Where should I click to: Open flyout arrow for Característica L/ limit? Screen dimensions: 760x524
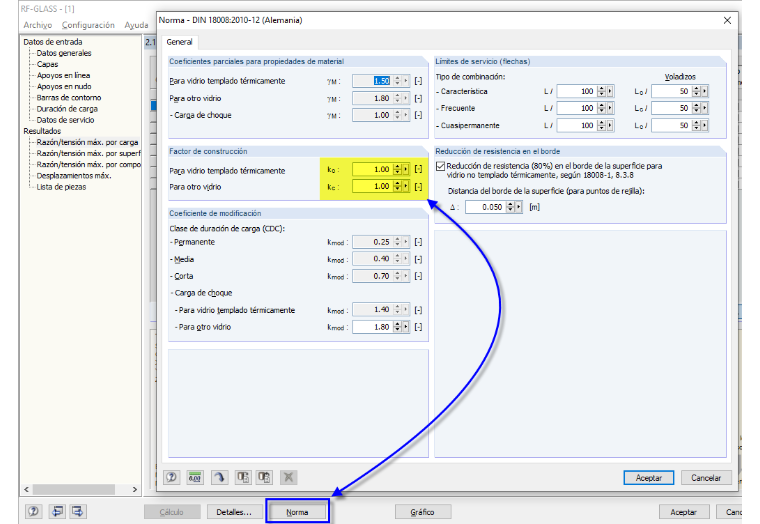(610, 91)
